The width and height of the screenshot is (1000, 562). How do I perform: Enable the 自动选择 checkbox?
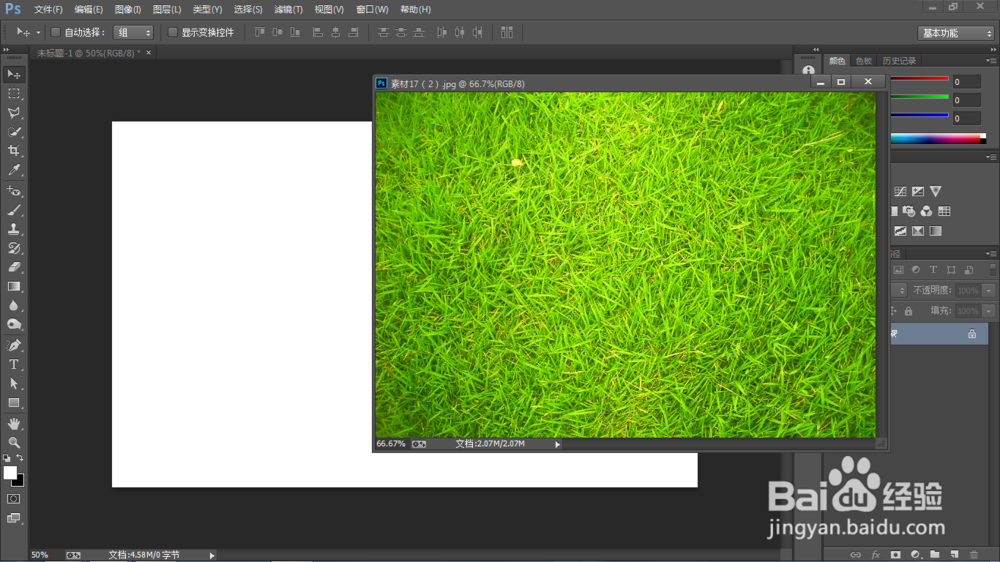pyautogui.click(x=55, y=32)
